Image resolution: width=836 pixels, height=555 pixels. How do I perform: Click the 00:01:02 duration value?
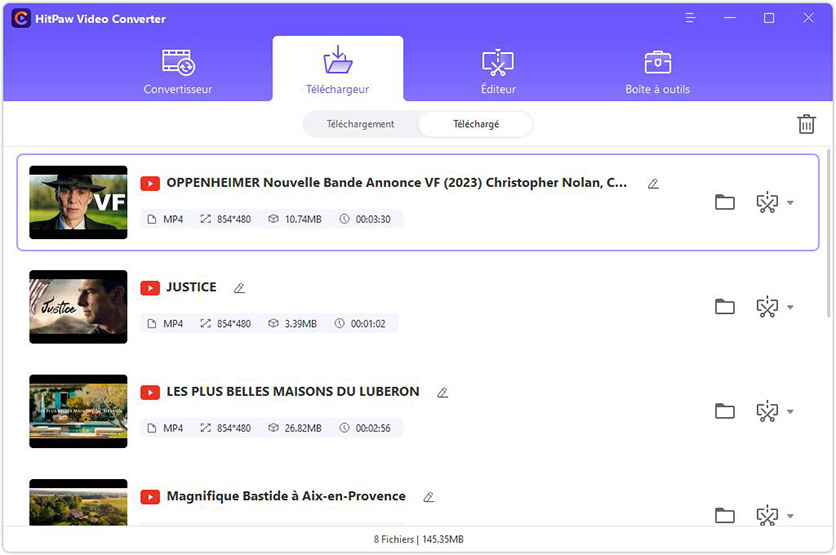pos(368,324)
